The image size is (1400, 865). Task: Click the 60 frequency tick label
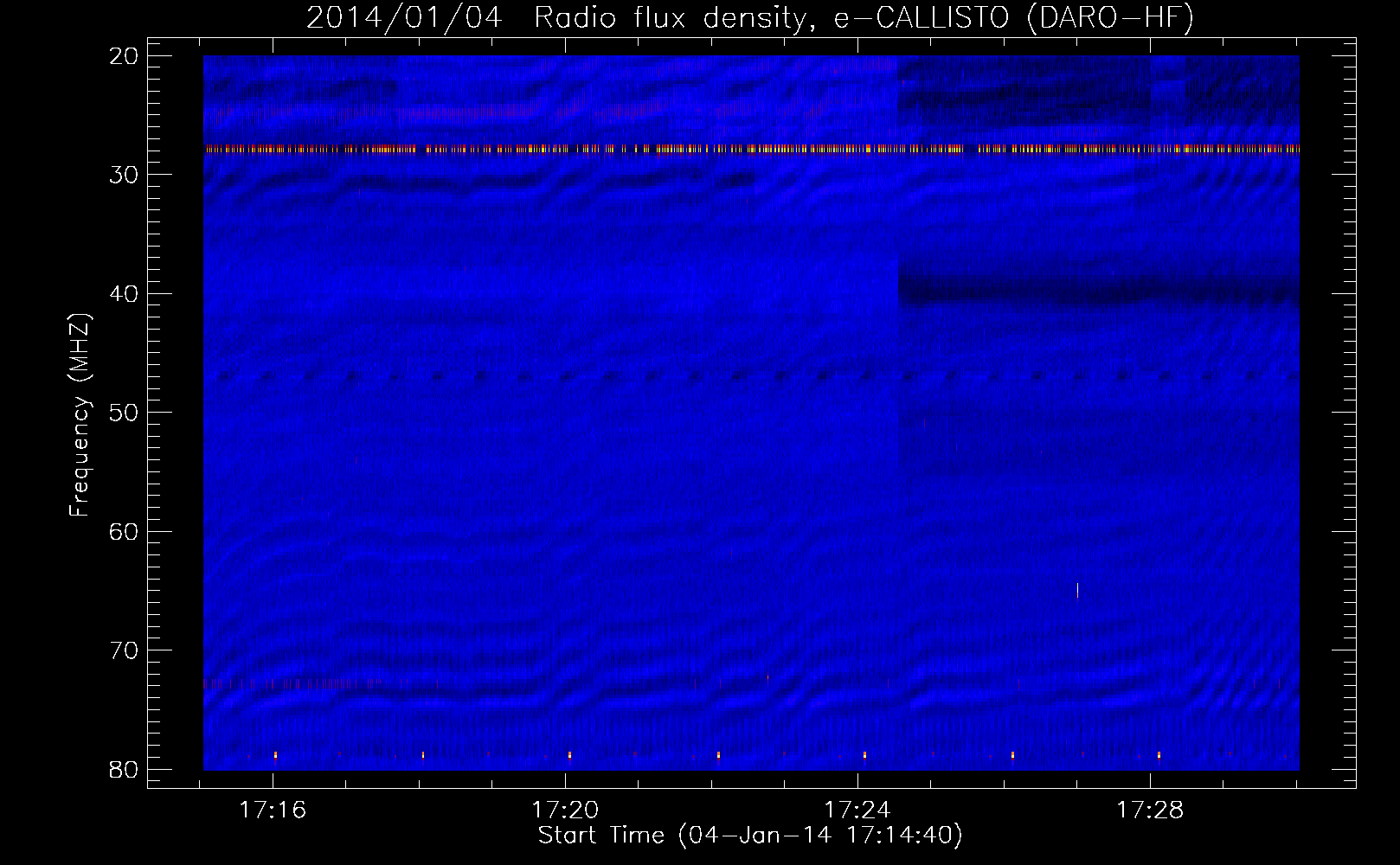tap(125, 532)
